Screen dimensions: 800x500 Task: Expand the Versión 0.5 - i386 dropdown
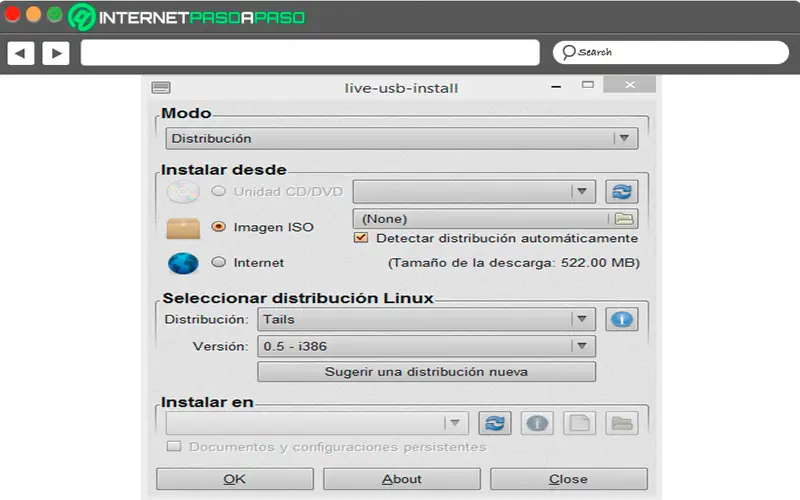tap(427, 346)
